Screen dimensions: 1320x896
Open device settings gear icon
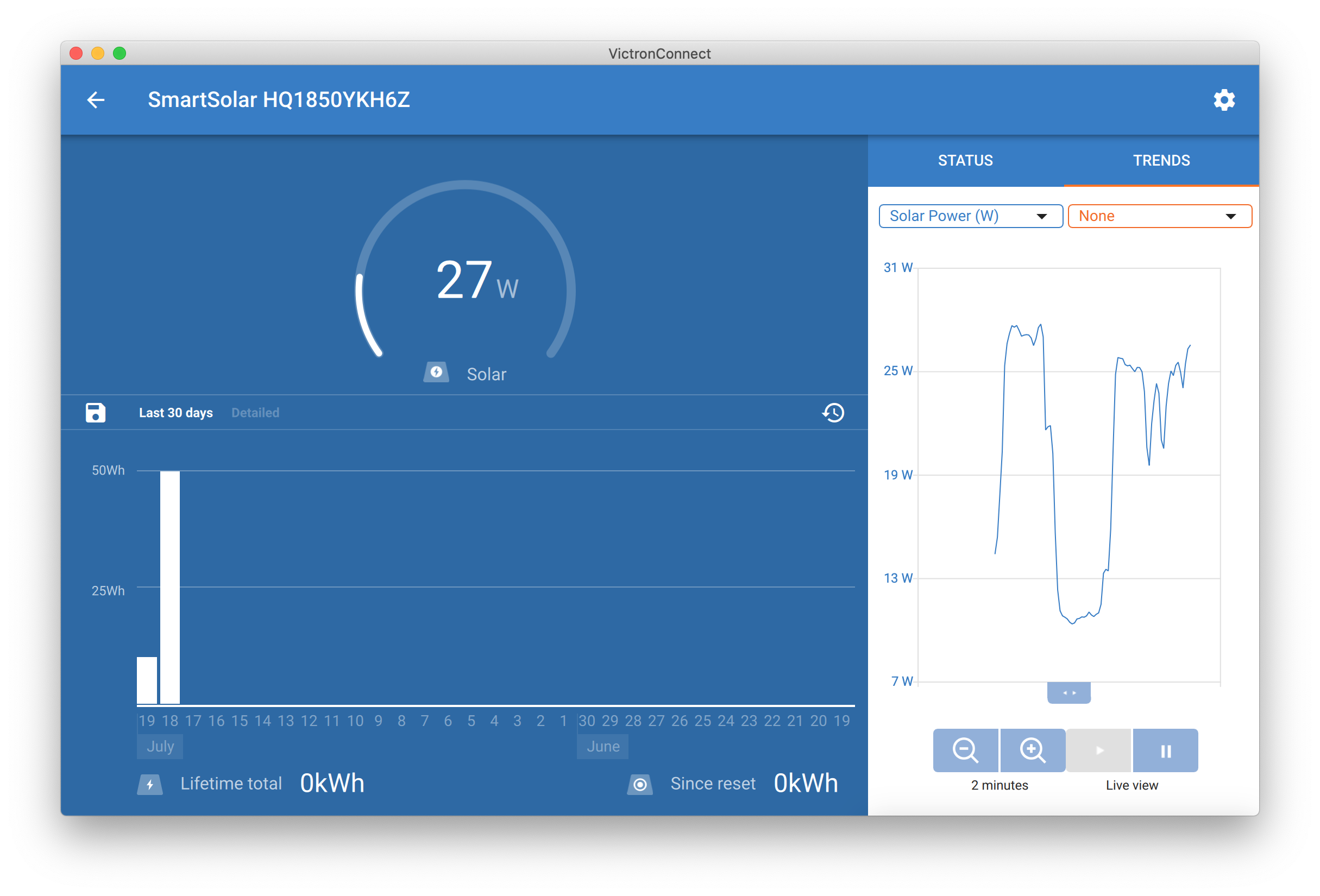click(x=1223, y=100)
